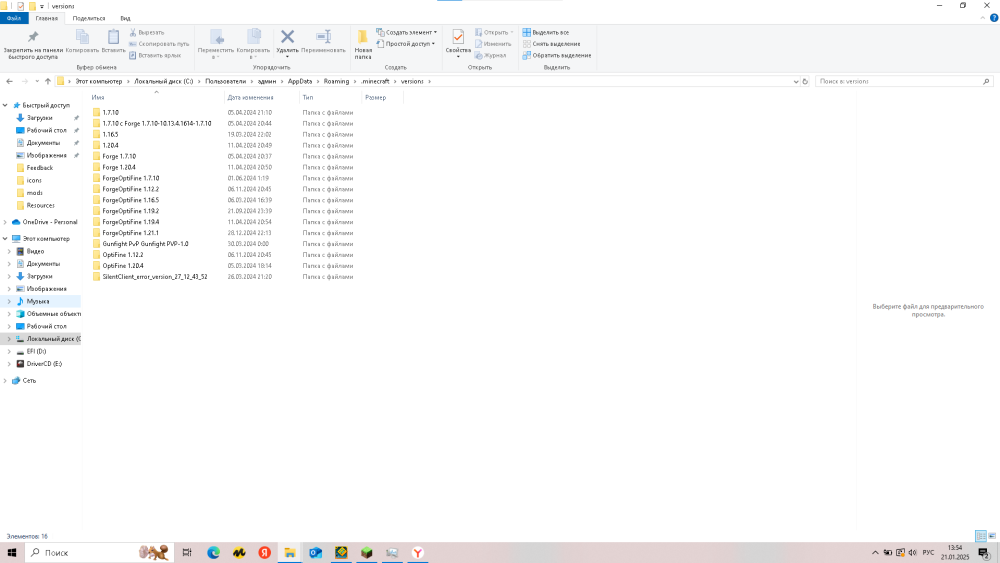Go up one folder level arrow
This screenshot has width=1000, height=563.
point(48,82)
